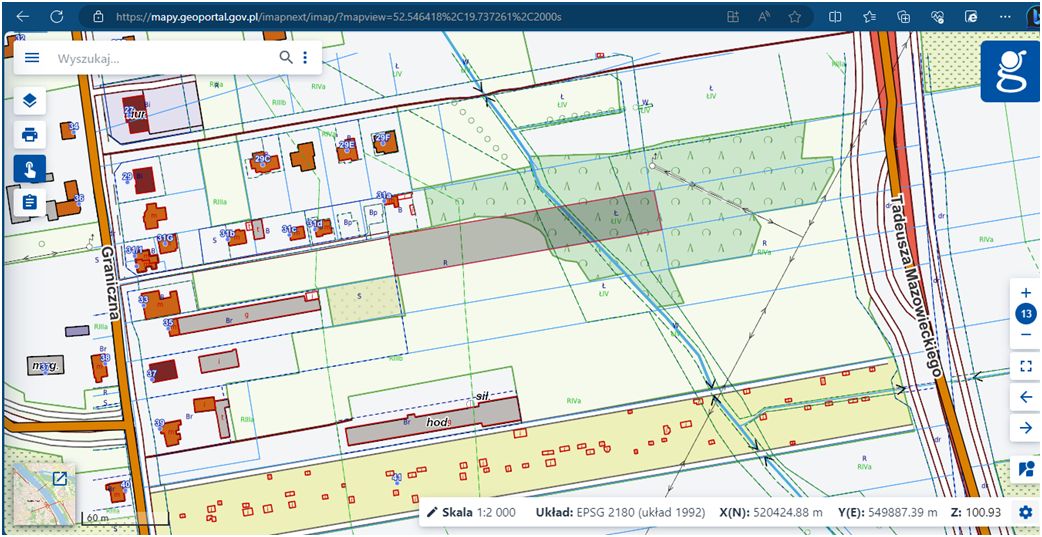Select building number 33 on map
This screenshot has width=1042, height=537.
(162, 304)
